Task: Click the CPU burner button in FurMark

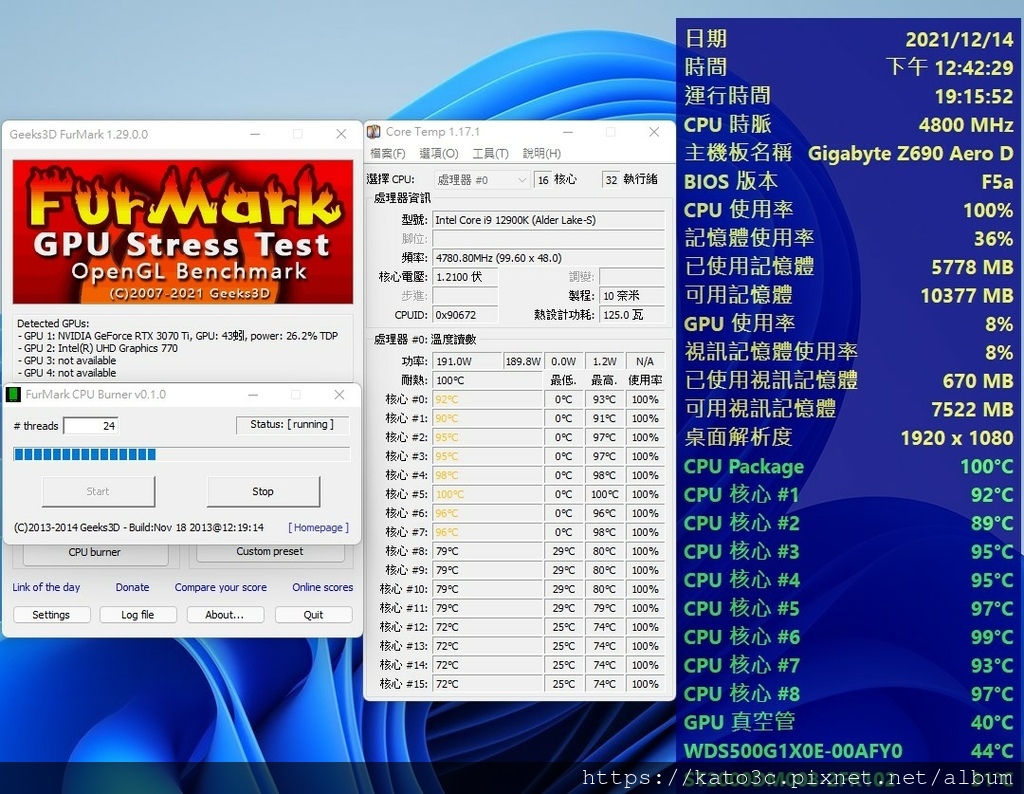Action: pyautogui.click(x=95, y=552)
